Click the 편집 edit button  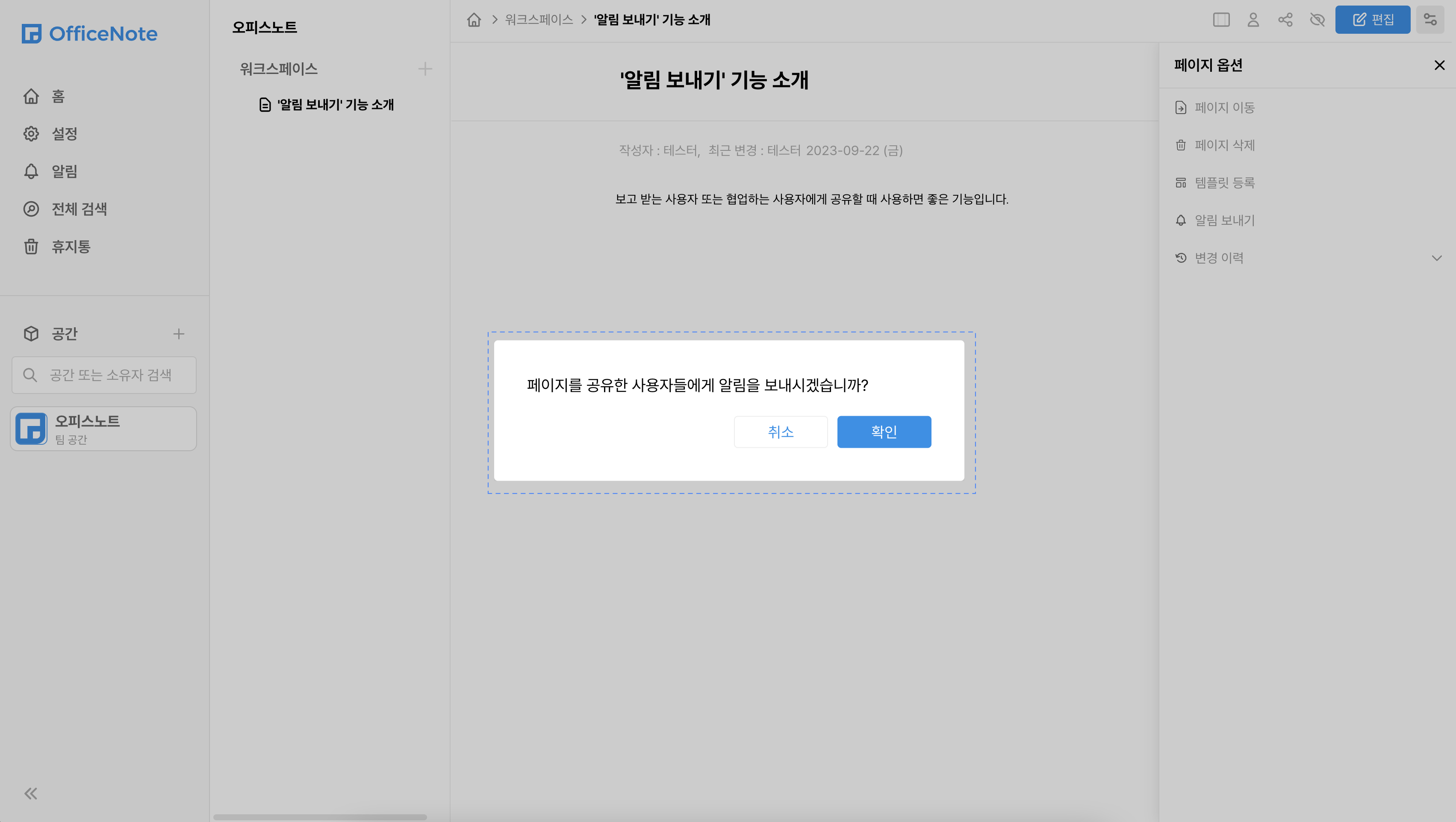tap(1372, 20)
